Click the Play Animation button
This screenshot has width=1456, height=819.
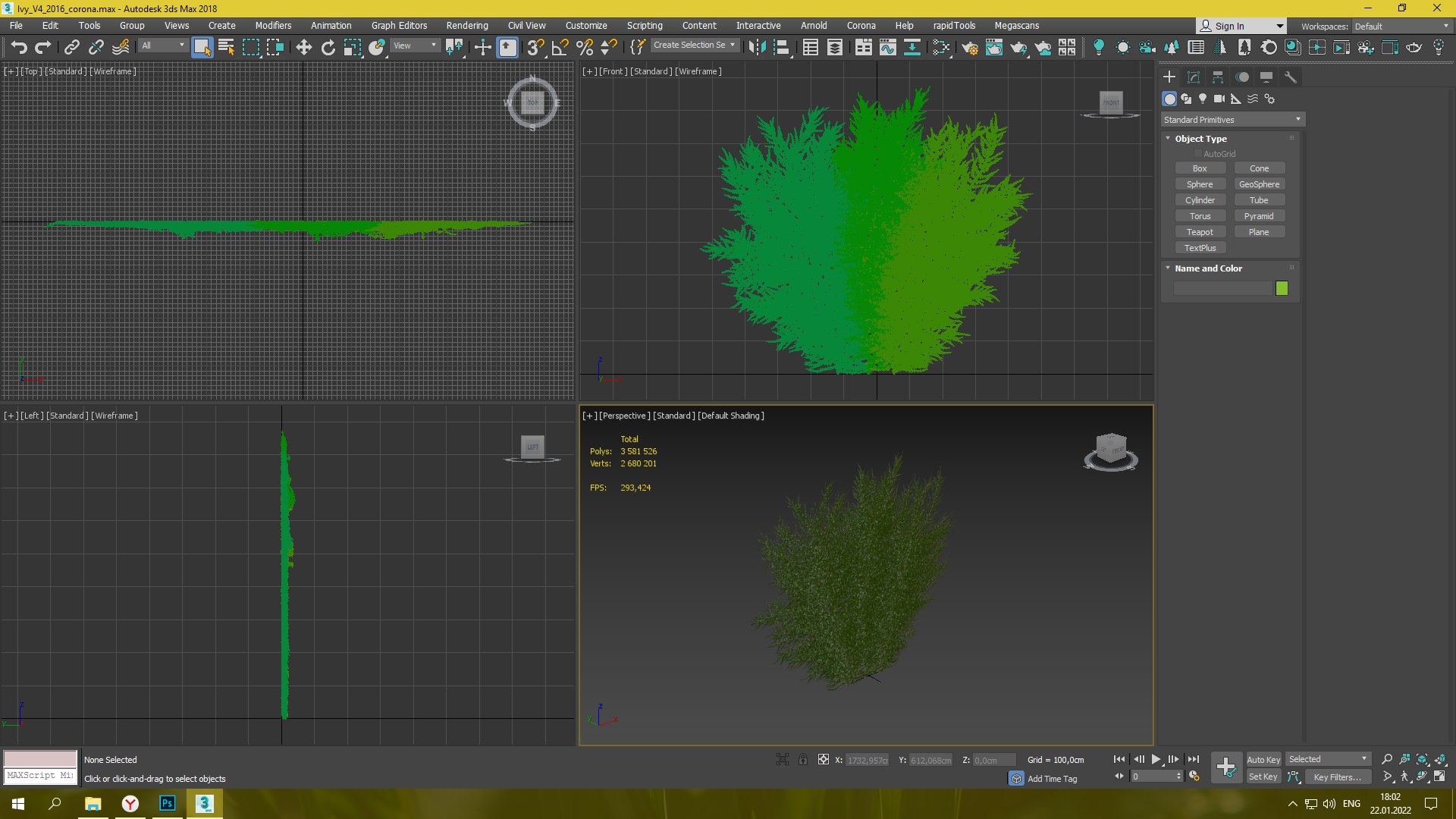[x=1156, y=759]
